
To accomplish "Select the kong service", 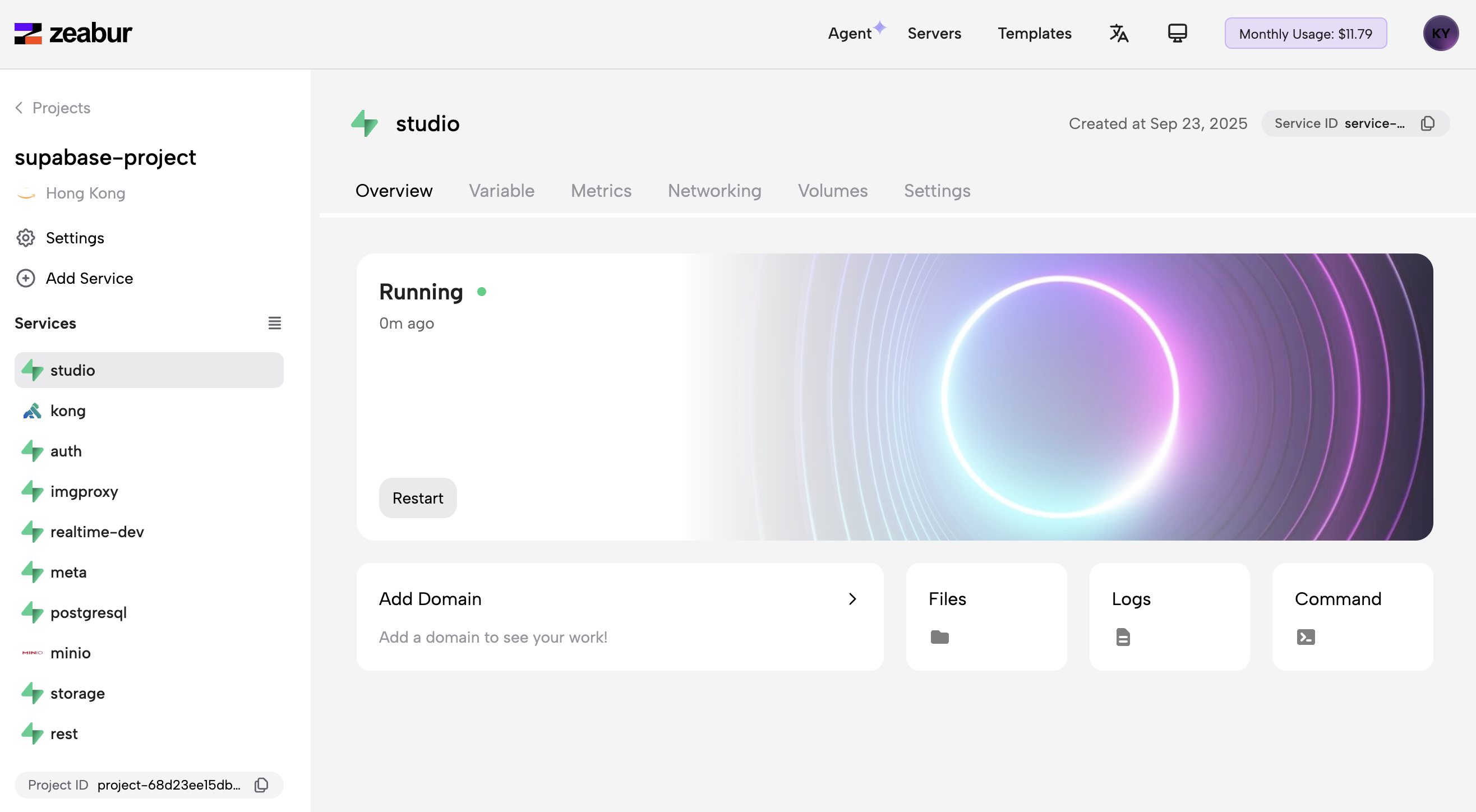I will 68,411.
